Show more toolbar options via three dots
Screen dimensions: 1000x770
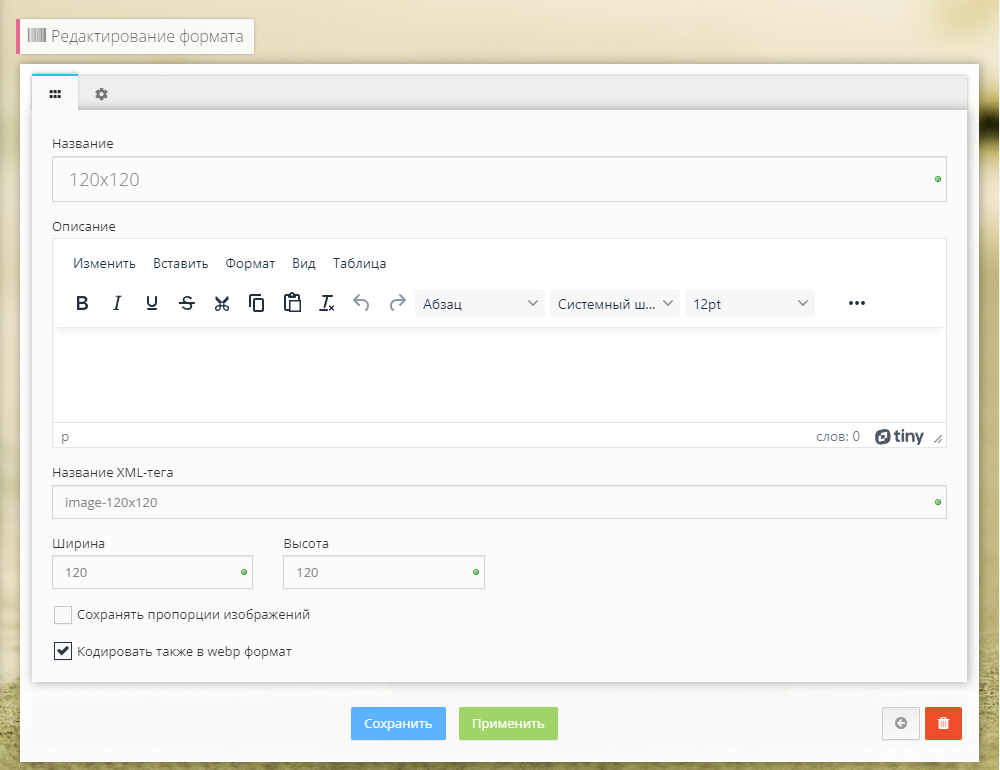(856, 304)
